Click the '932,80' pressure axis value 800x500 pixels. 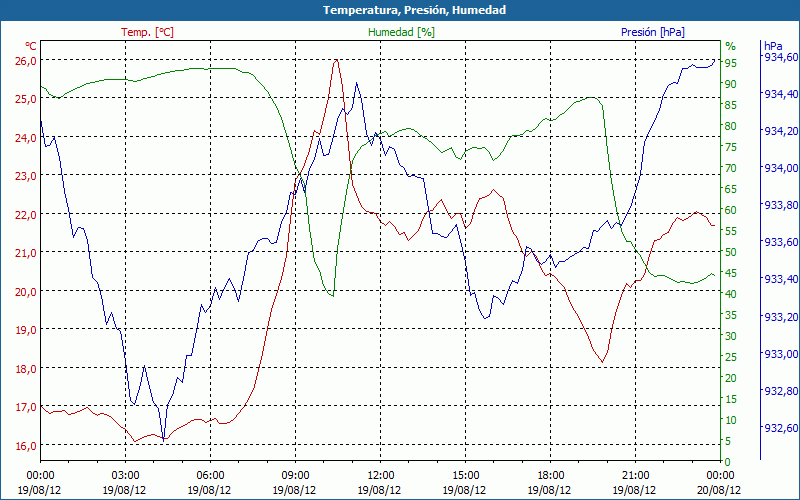[x=780, y=391]
